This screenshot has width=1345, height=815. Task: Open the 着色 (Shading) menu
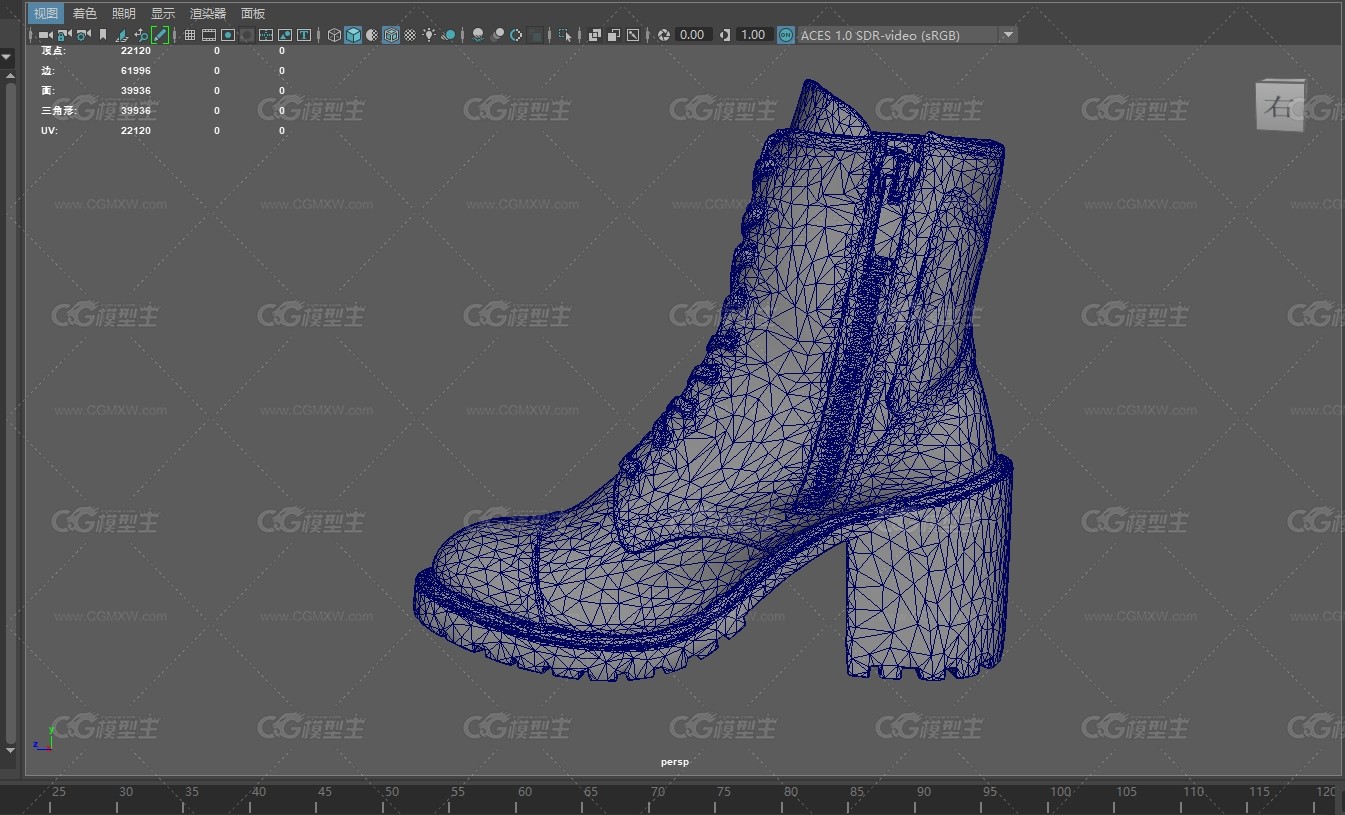pyautogui.click(x=84, y=13)
